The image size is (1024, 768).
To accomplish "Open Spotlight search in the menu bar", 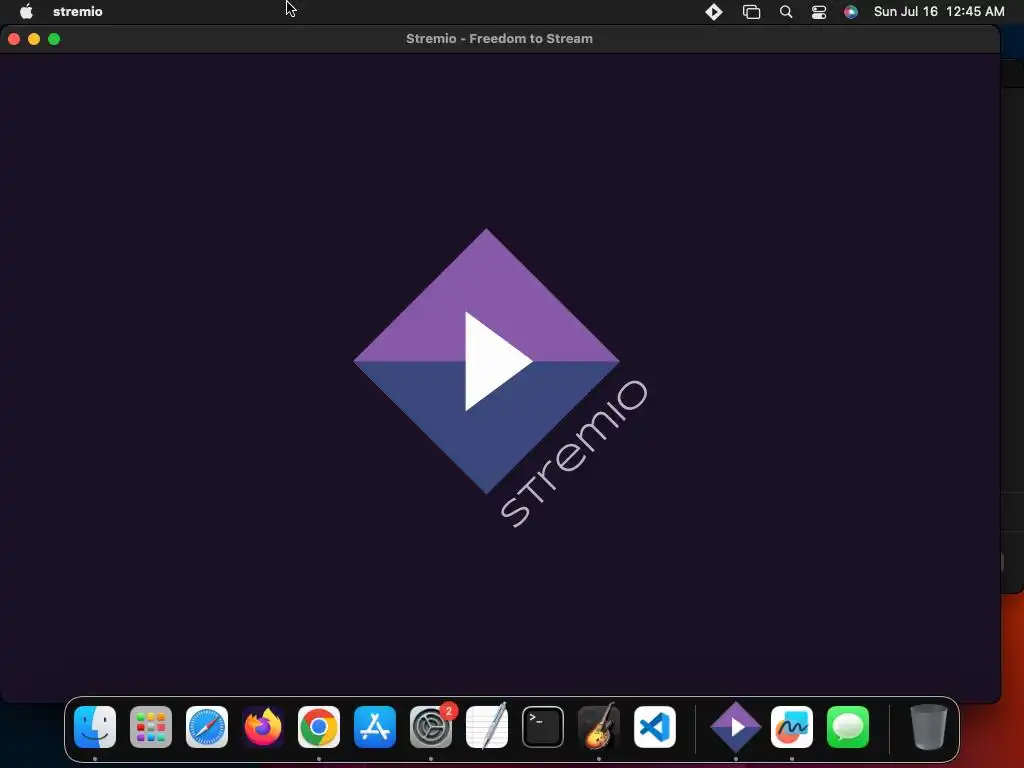I will click(x=786, y=12).
